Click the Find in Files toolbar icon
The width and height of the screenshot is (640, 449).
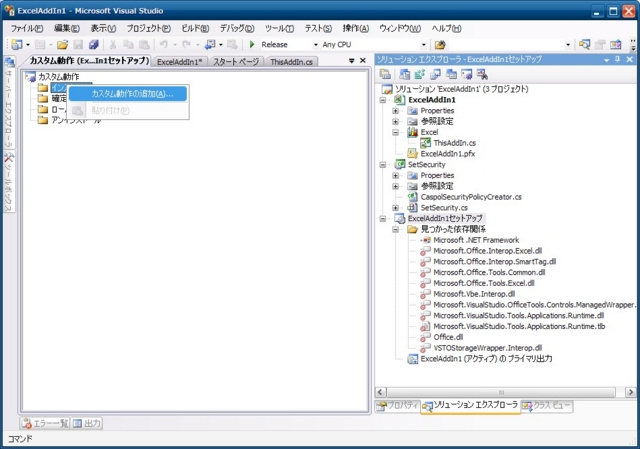(x=440, y=44)
